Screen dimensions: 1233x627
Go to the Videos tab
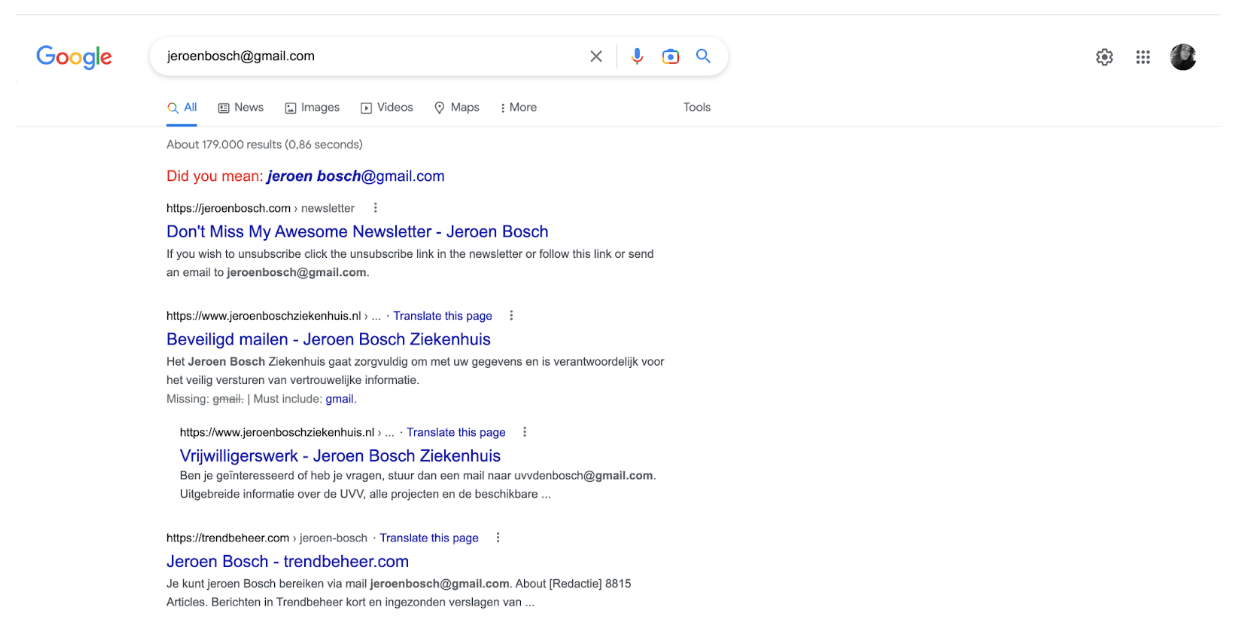(x=387, y=108)
